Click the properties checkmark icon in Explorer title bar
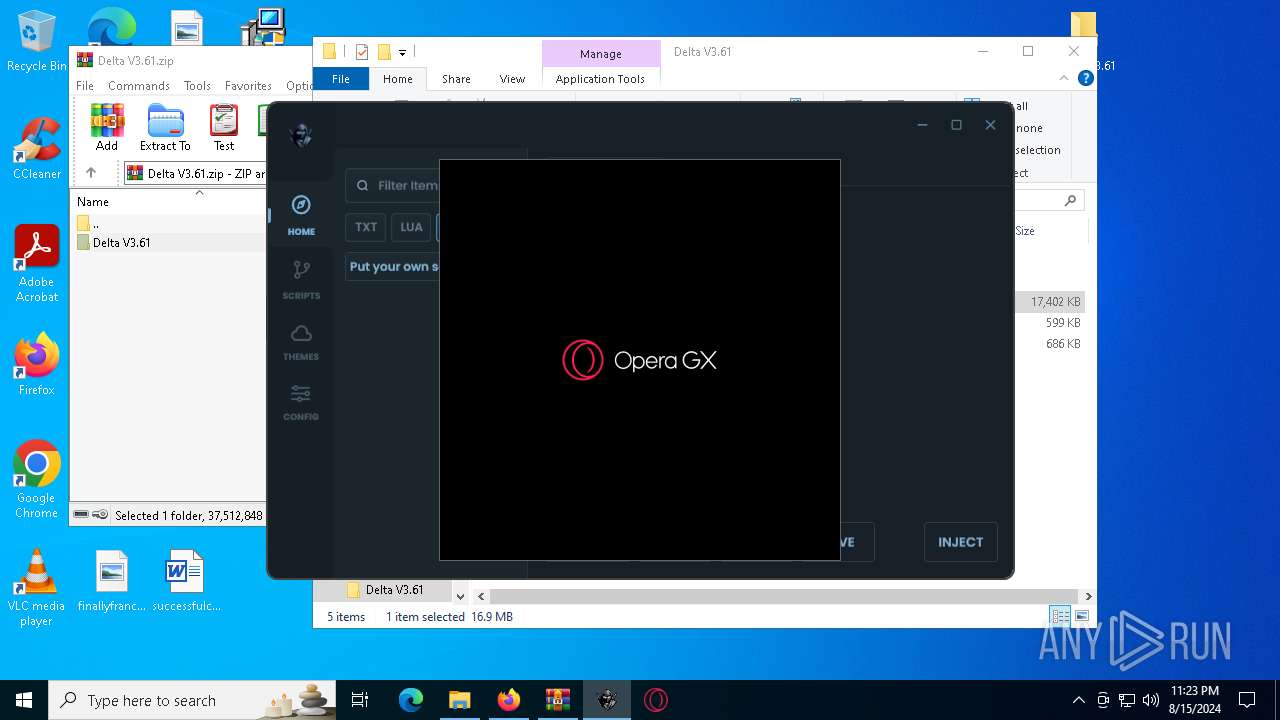The height and width of the screenshot is (720, 1280). [361, 52]
